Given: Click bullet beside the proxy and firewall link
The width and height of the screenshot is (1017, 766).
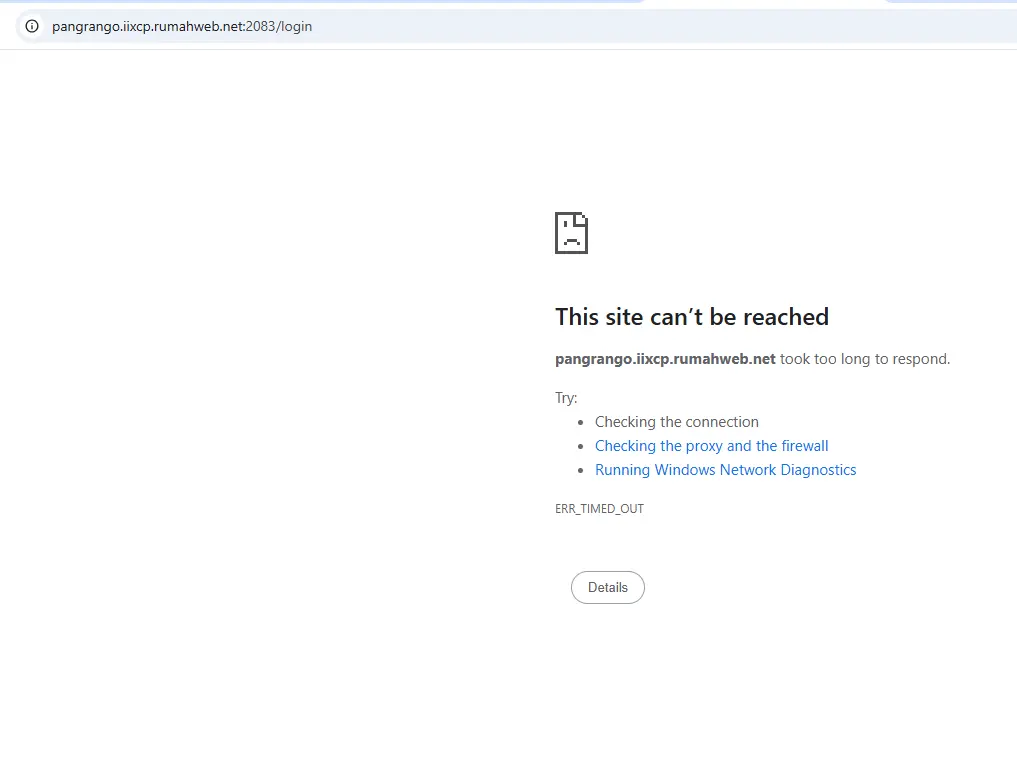Looking at the screenshot, I should click(x=580, y=446).
